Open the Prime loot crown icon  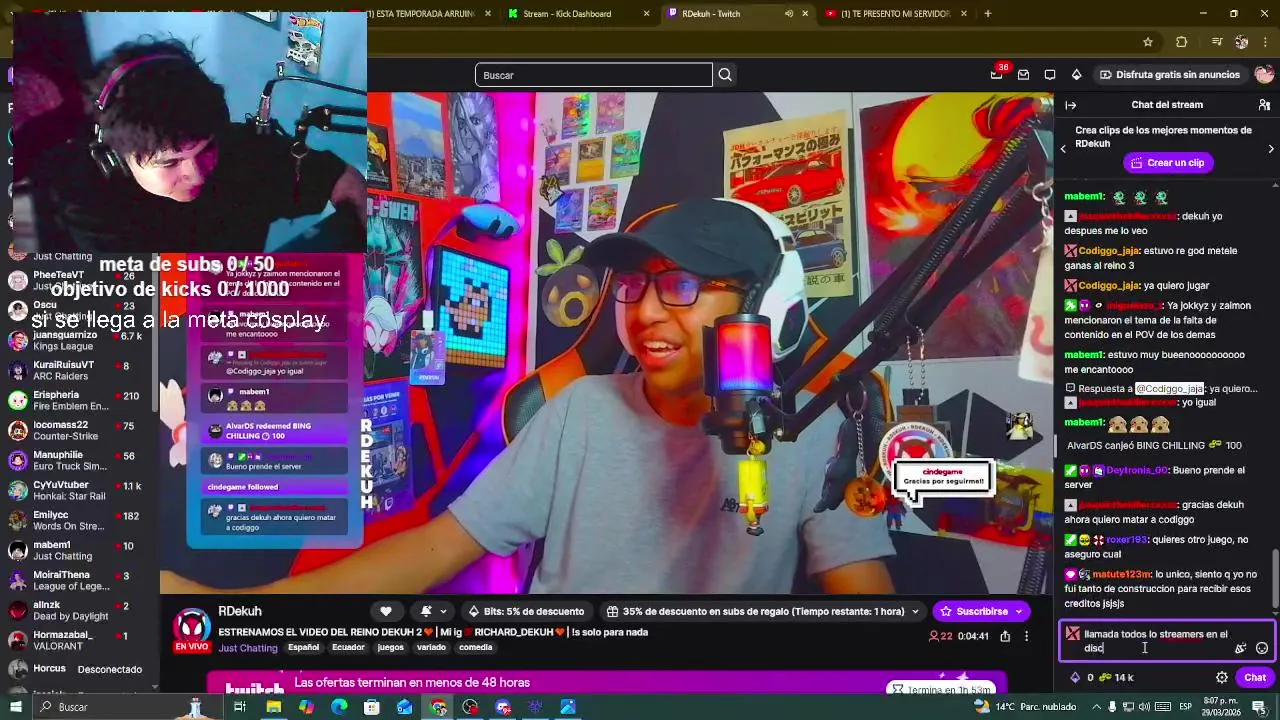pyautogui.click(x=996, y=75)
